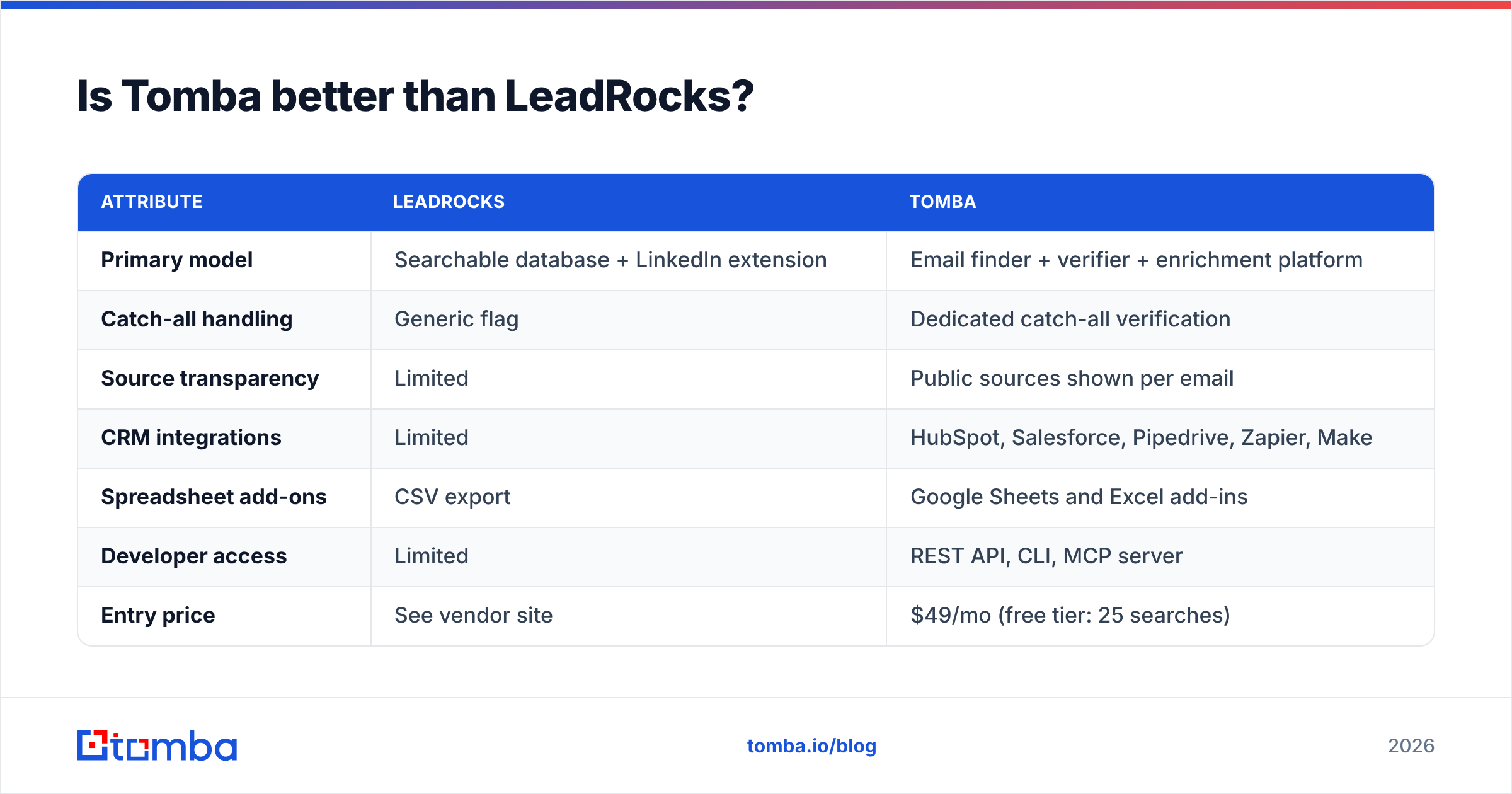Click the heading 'Is Tomba better than LeadRocks?'
This screenshot has height=794, width=1512.
click(415, 96)
